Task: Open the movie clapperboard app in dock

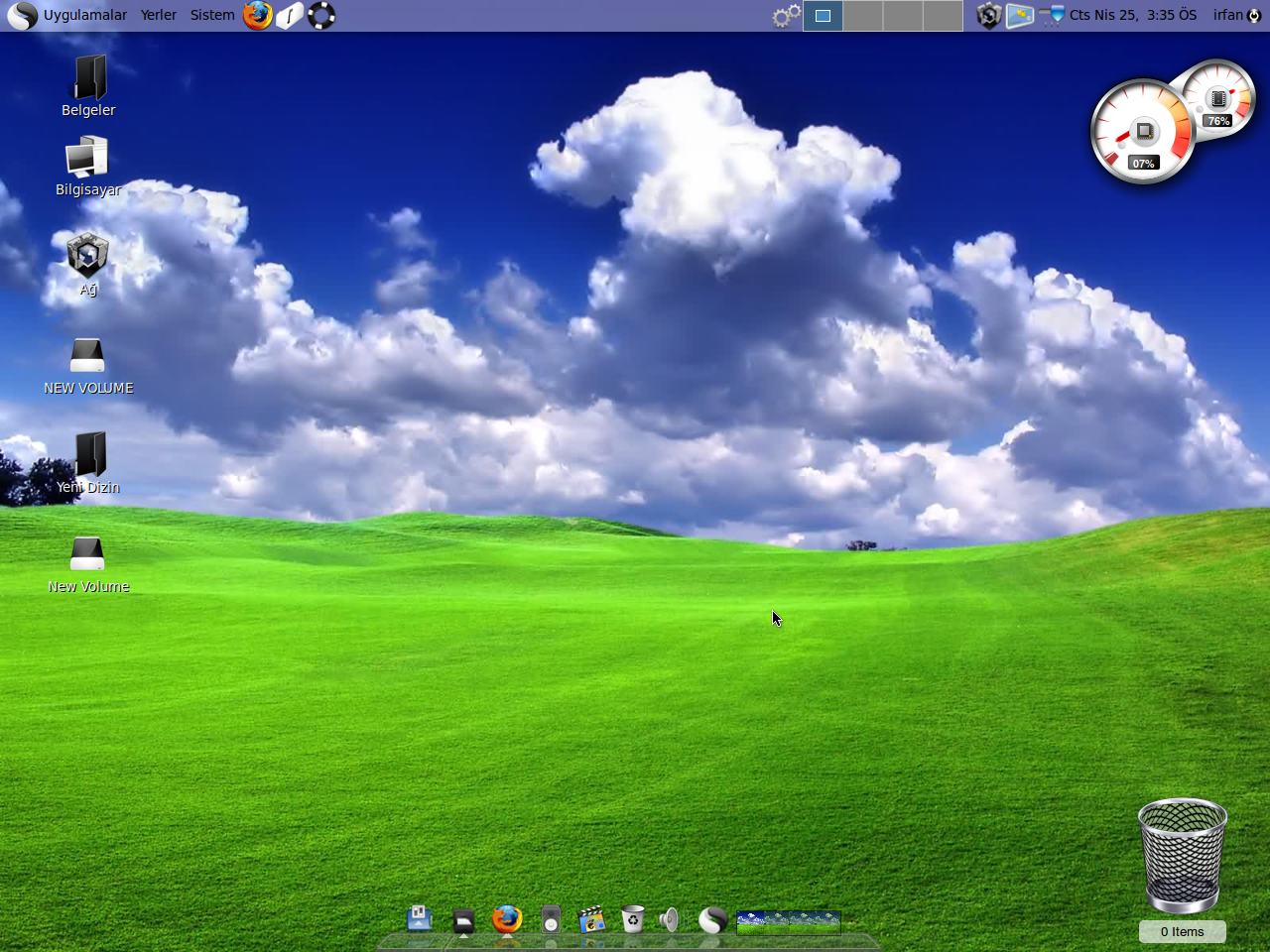Action: [591, 920]
